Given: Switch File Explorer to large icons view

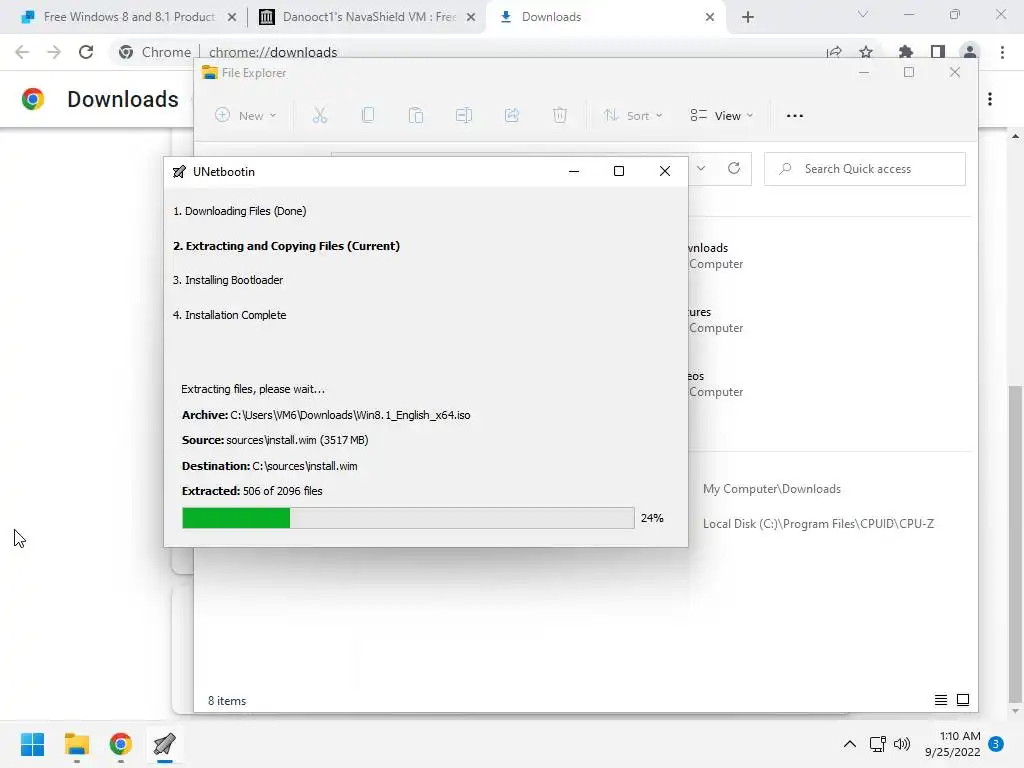Looking at the screenshot, I should pyautogui.click(x=963, y=700).
